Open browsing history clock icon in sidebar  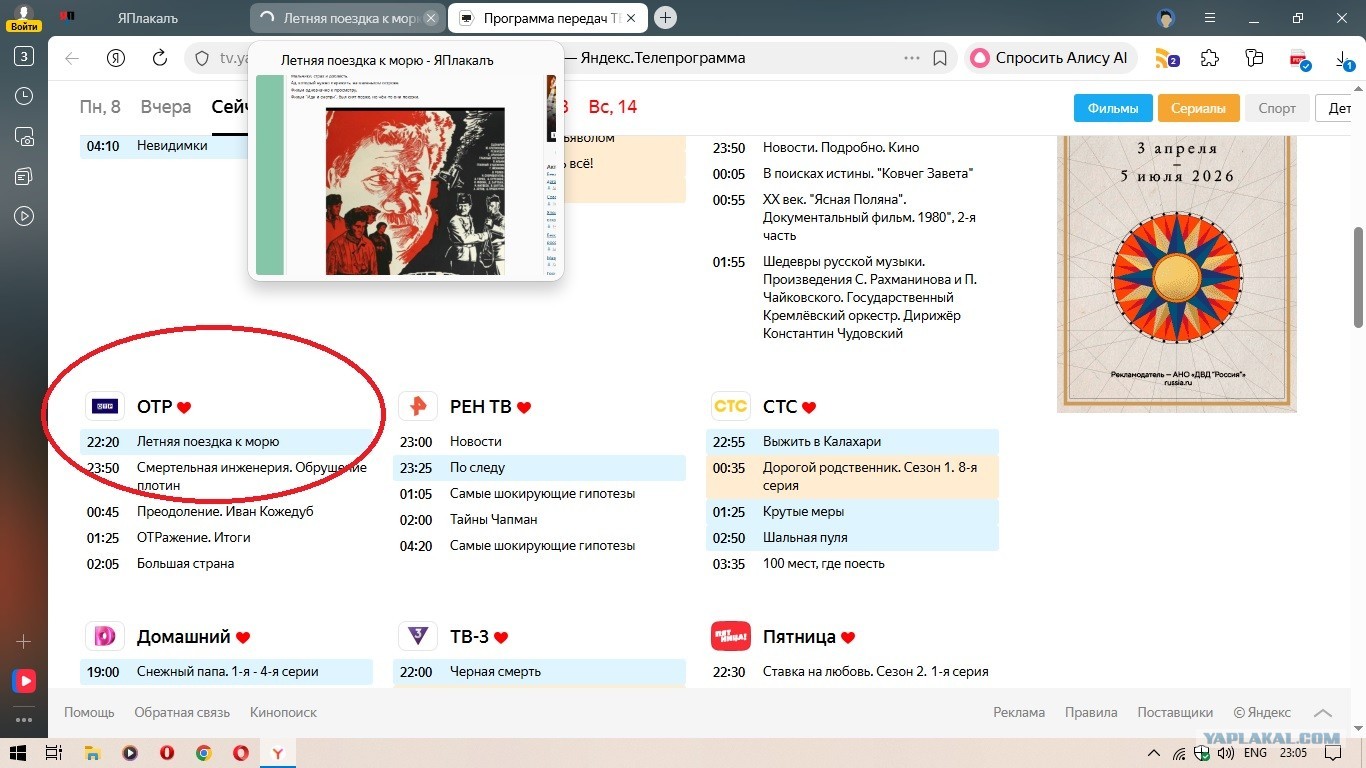[24, 96]
